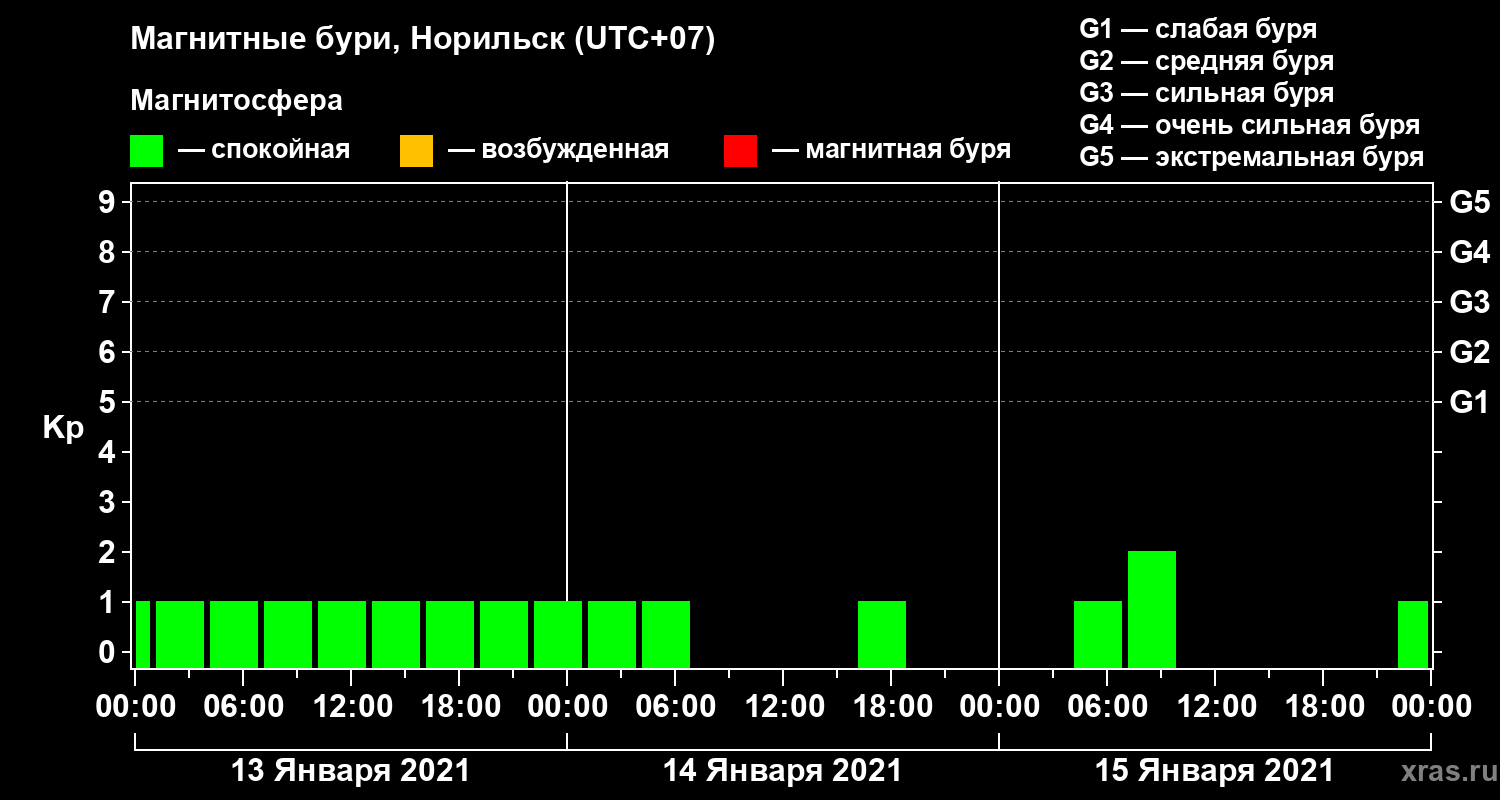The image size is (1500, 800).
Task: Click the orange excited magnetosphere legend swatch
Action: click(416, 151)
